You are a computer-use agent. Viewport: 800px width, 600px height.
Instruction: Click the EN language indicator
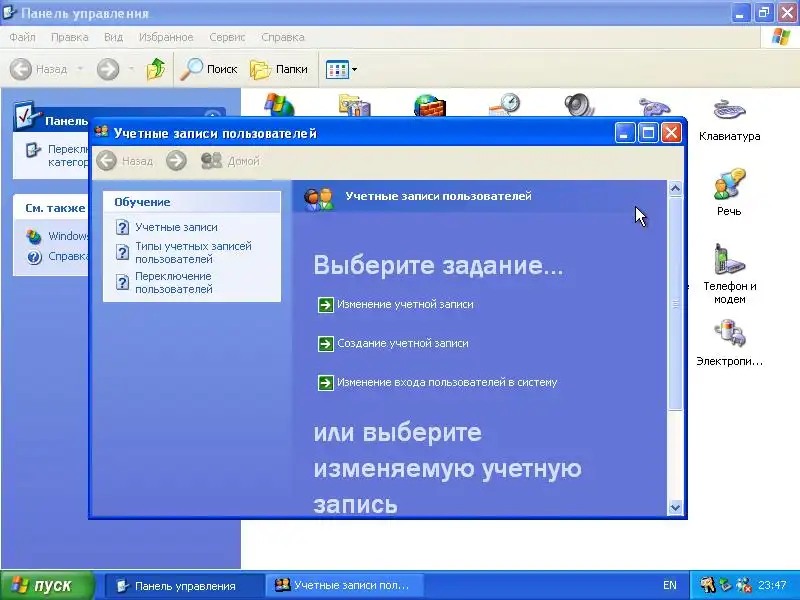tap(670, 586)
